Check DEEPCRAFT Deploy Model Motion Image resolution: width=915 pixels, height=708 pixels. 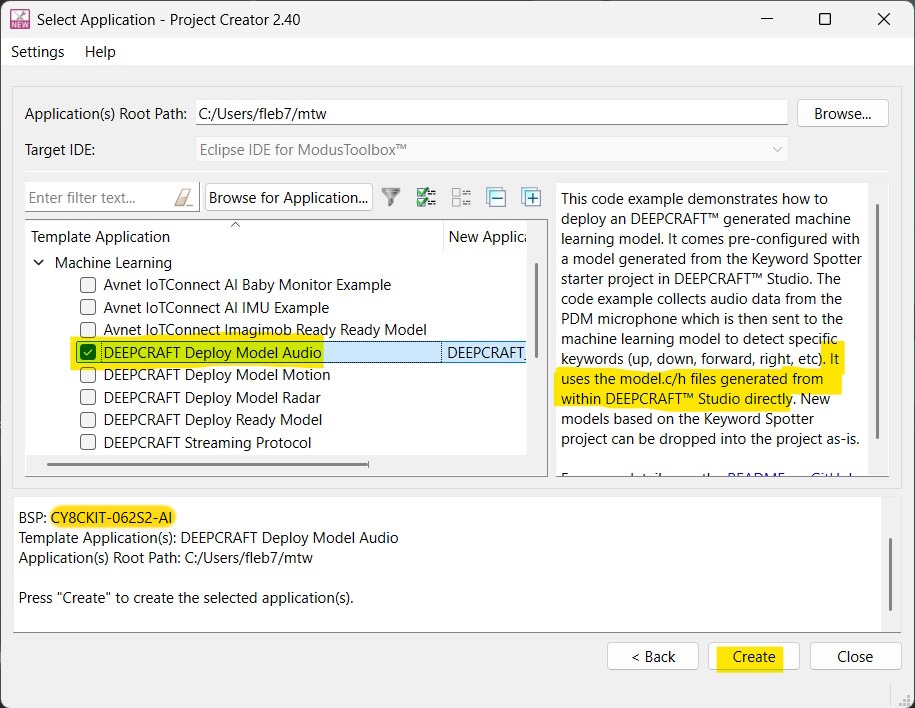click(88, 375)
